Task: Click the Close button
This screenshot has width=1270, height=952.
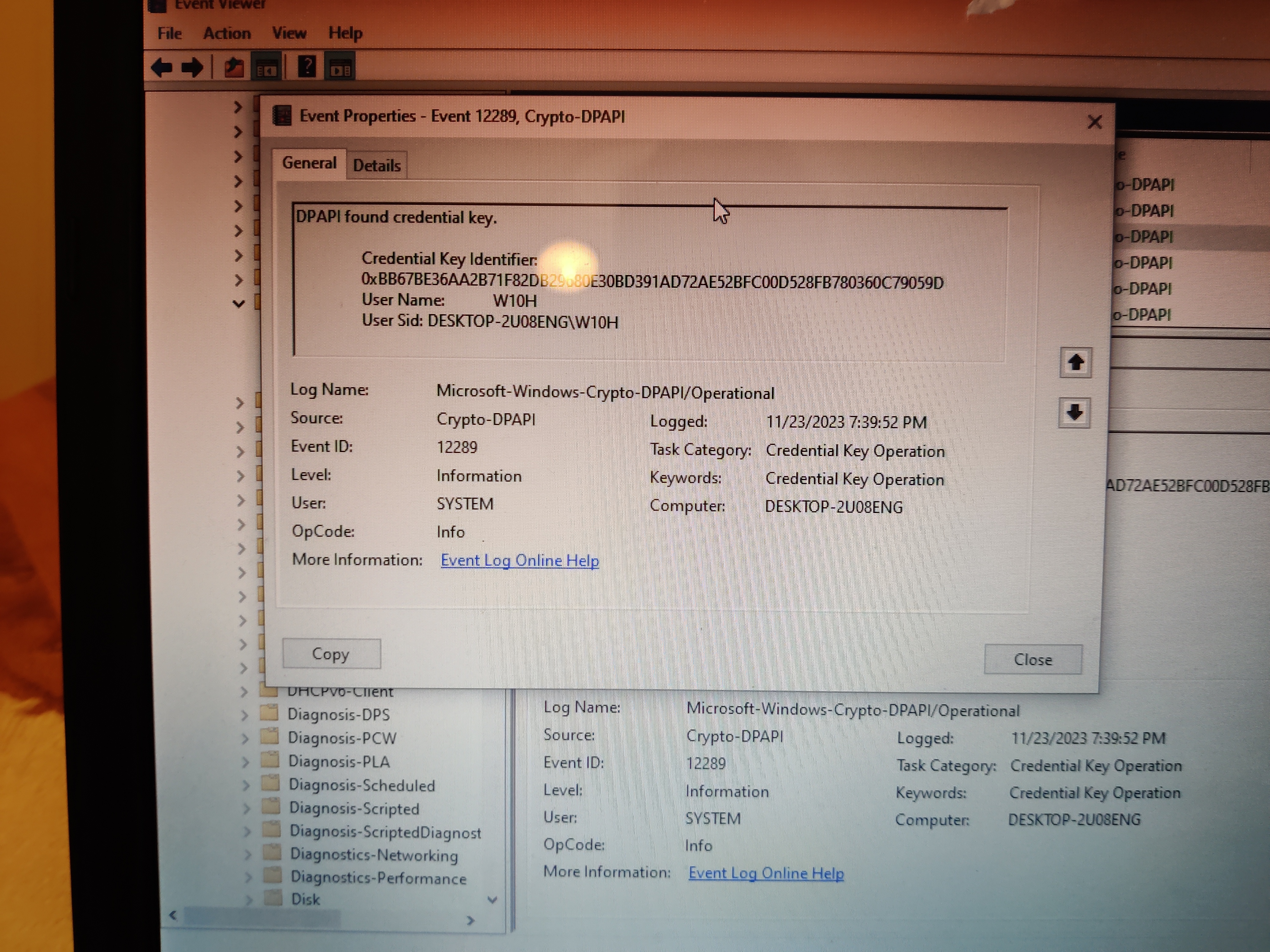Action: 1033,659
